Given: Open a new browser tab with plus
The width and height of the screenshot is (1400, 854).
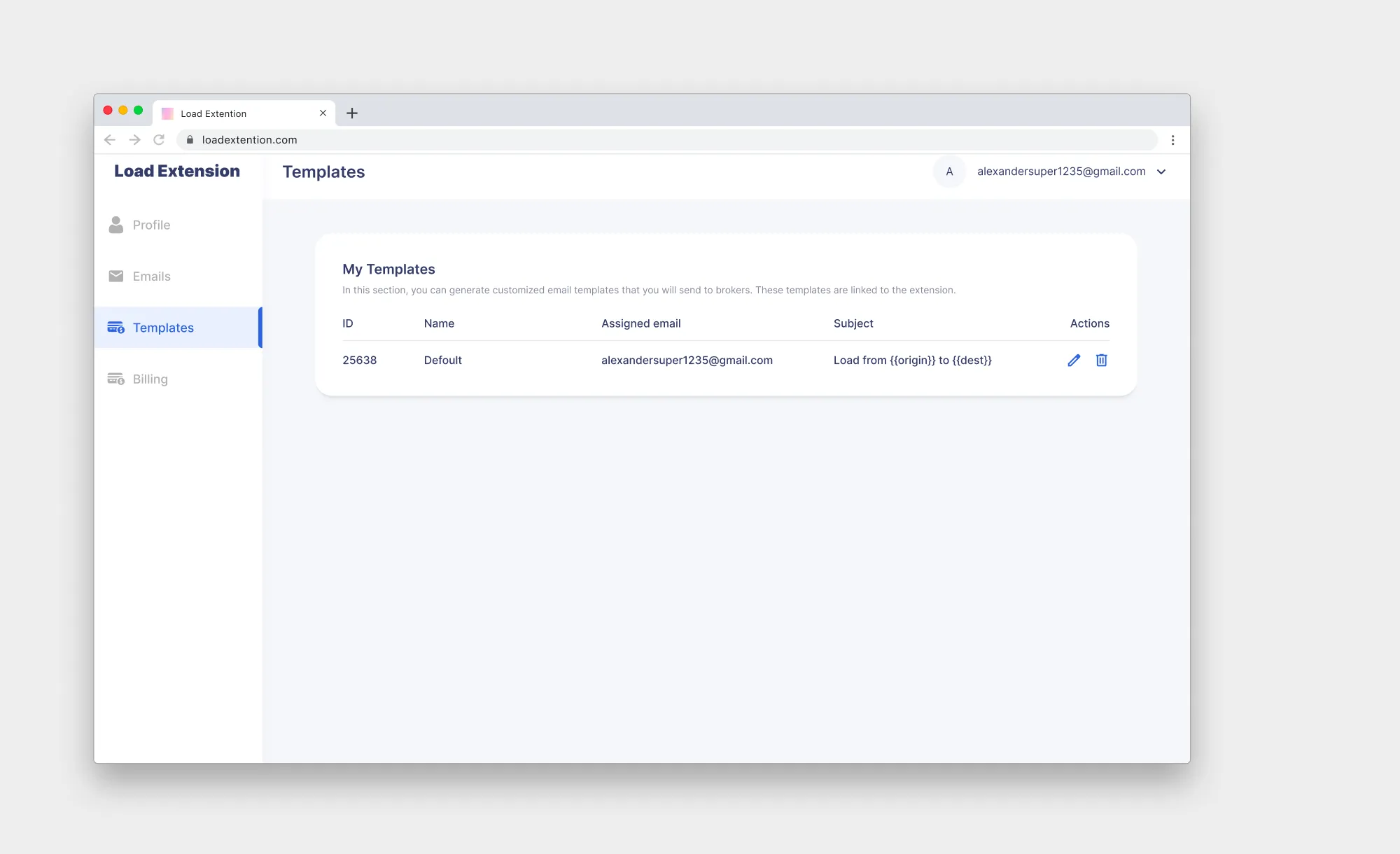Looking at the screenshot, I should coord(352,113).
